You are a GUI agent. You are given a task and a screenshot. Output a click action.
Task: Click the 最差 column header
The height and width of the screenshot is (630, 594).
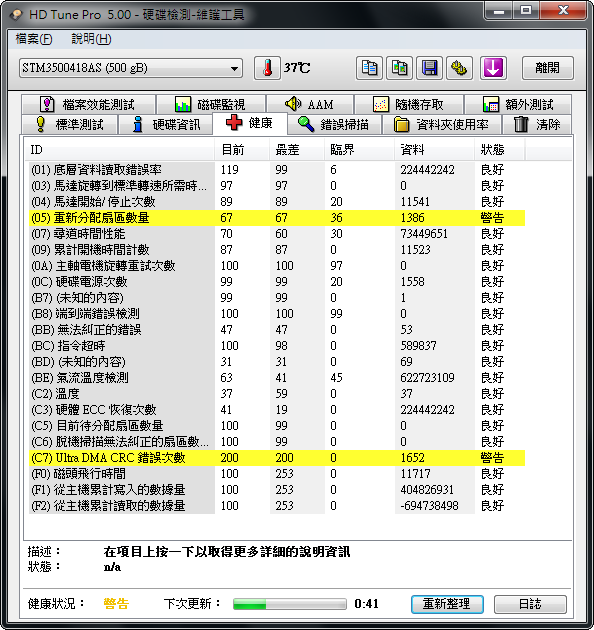point(297,150)
